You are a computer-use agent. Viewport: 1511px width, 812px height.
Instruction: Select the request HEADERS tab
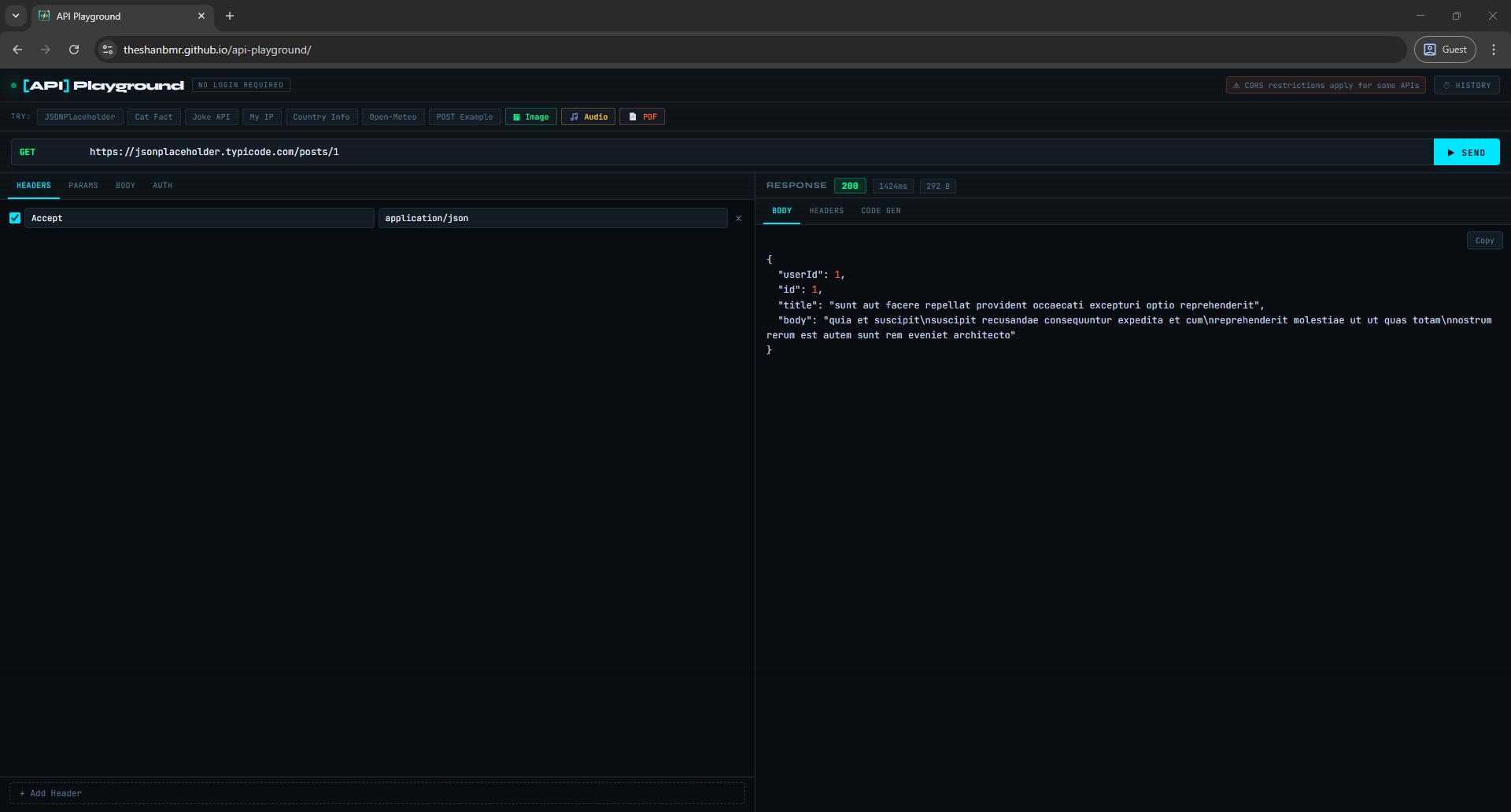[x=34, y=186]
